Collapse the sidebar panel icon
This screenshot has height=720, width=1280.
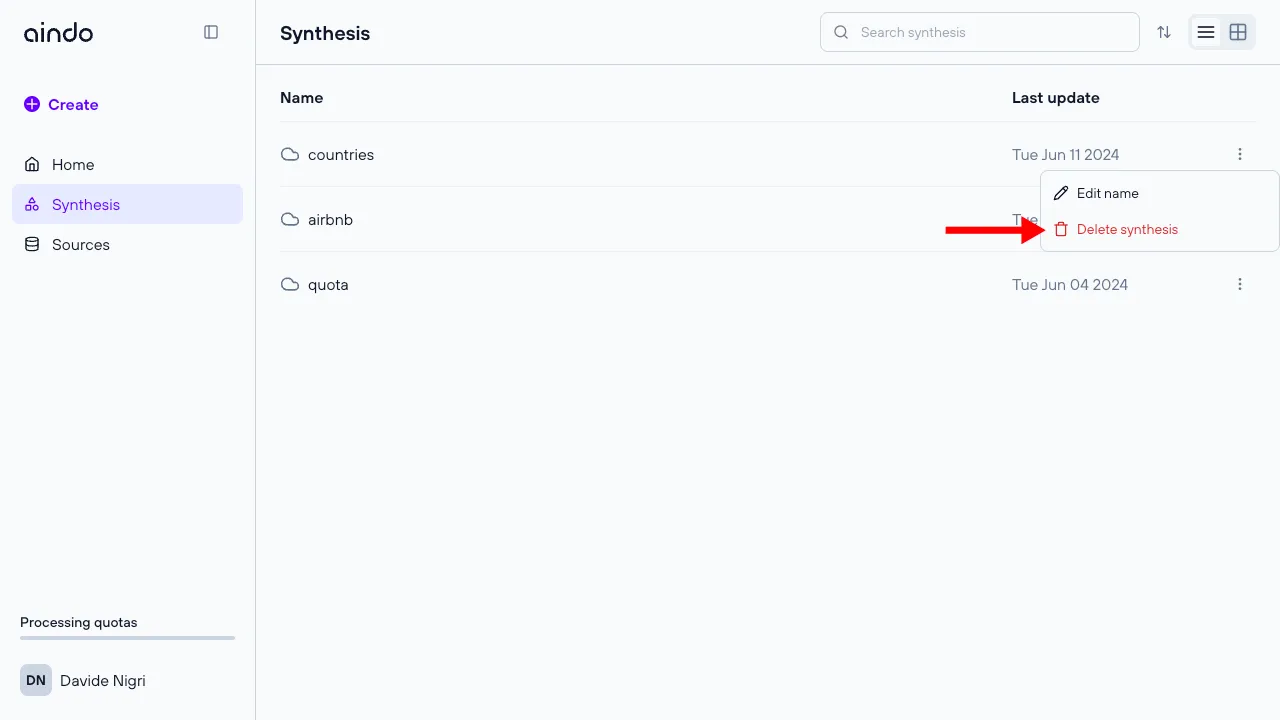click(211, 32)
